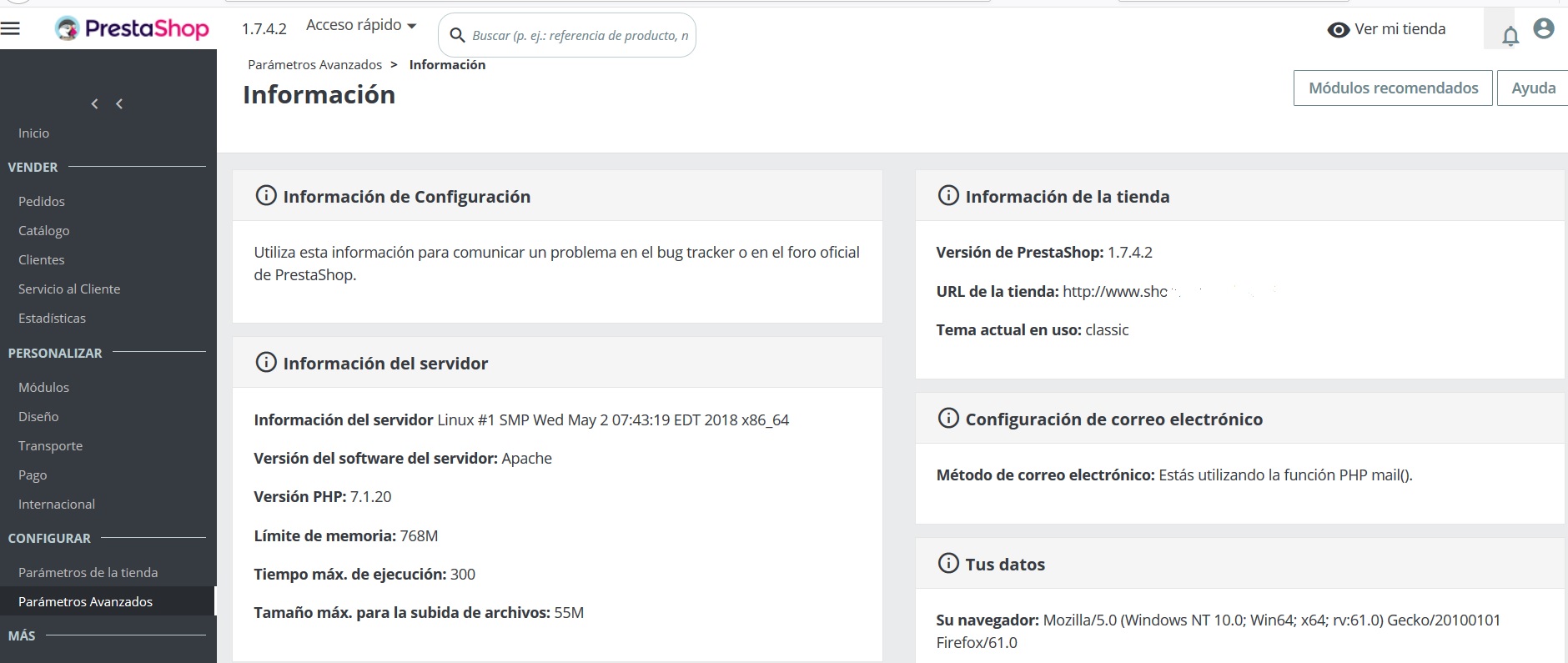Click the search magnifier icon
Screen dimensions: 1568x663
click(x=457, y=35)
